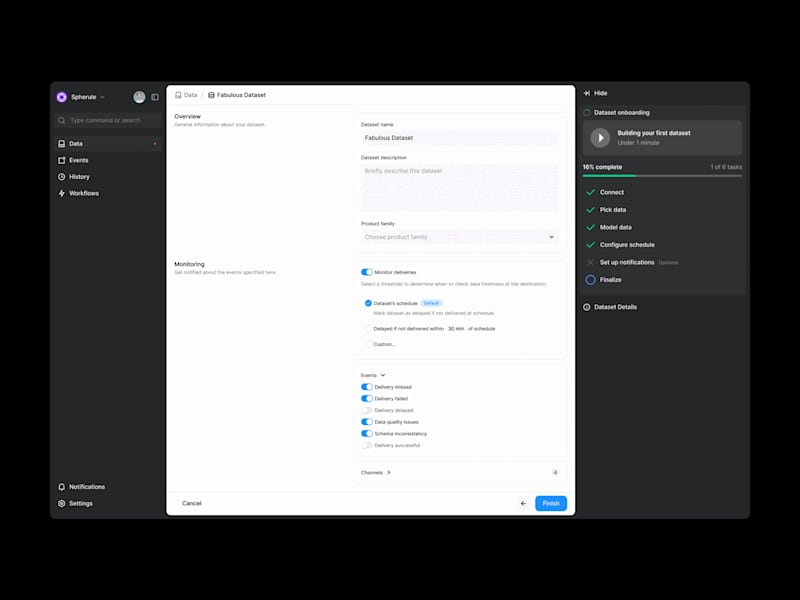Collapse the sidebar with panel icon
Screen dimensions: 800x600
(x=155, y=97)
